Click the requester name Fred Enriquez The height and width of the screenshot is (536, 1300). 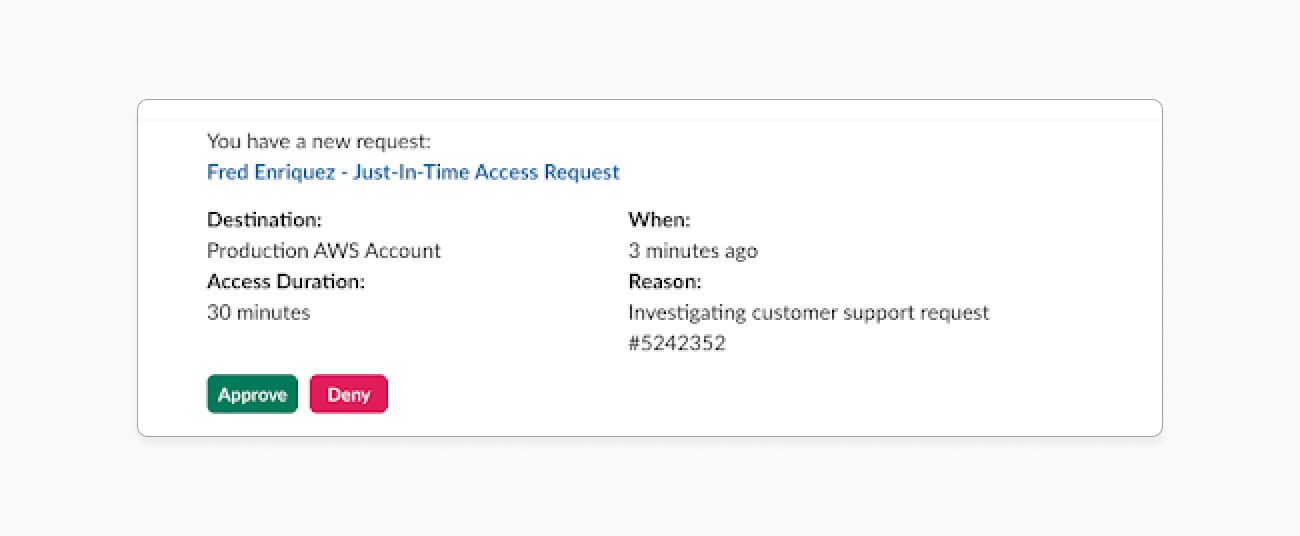269,172
